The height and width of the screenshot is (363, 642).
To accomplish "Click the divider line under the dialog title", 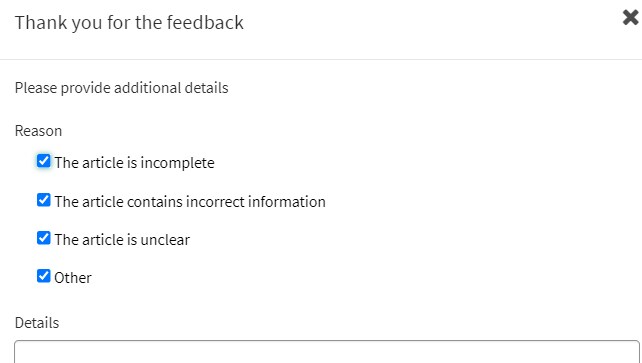I will 321,59.
